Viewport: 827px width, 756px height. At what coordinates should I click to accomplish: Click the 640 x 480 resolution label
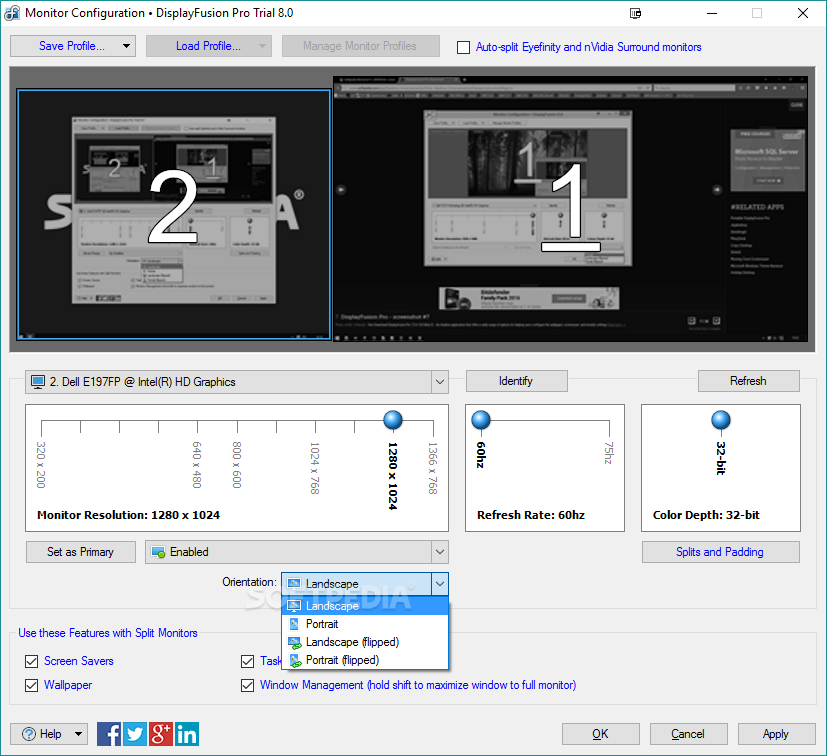(197, 465)
